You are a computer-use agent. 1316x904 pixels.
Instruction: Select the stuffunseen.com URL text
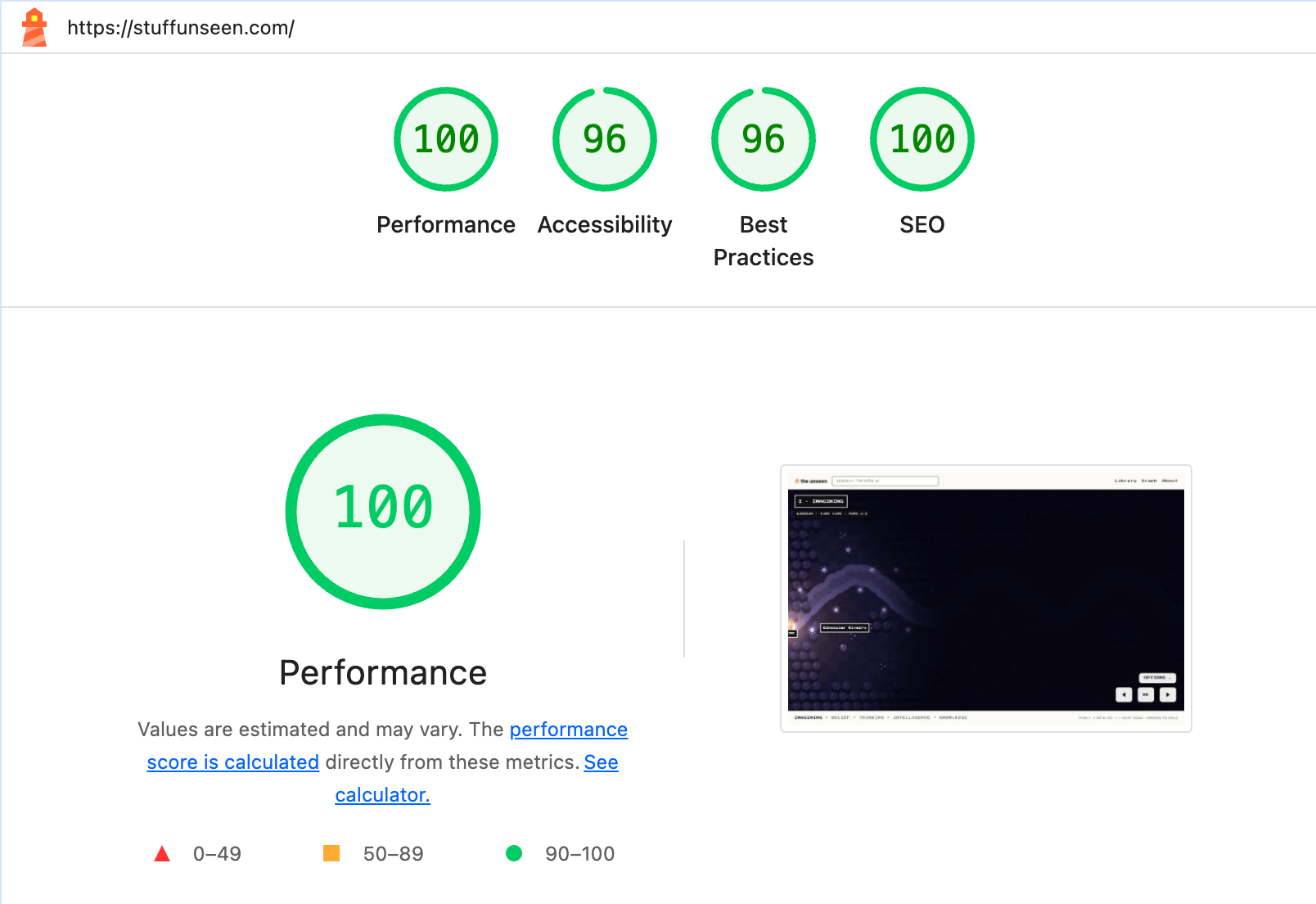181,28
